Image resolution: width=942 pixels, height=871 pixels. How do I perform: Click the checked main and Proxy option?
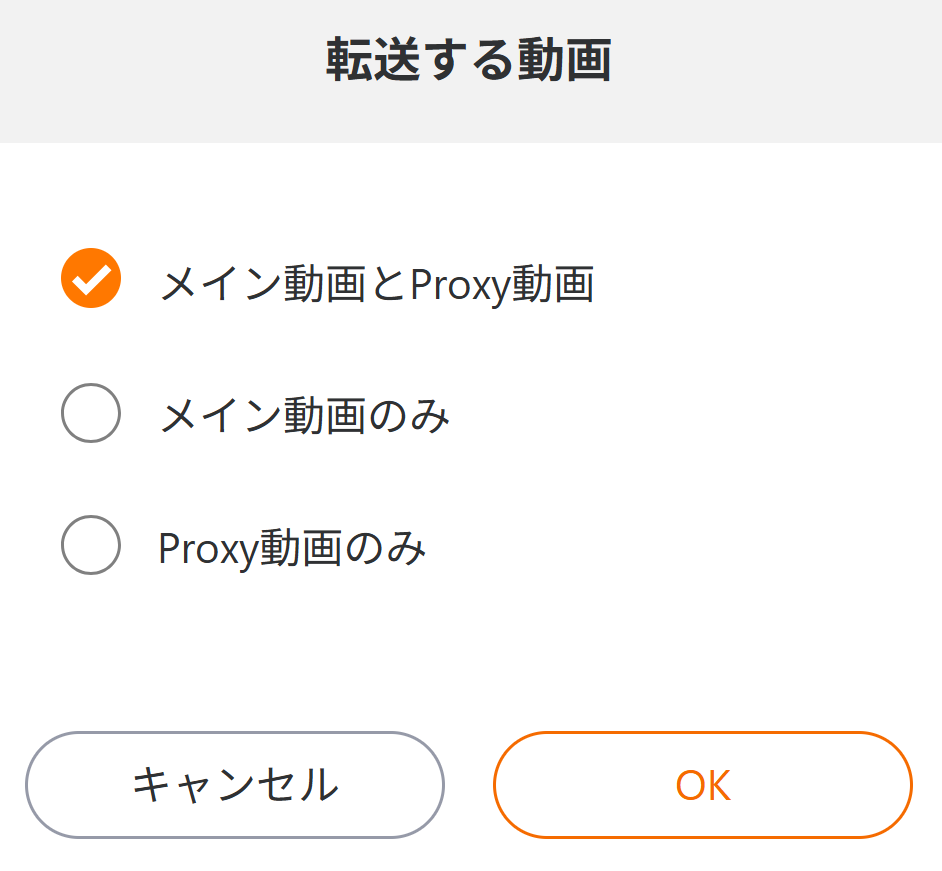(x=91, y=278)
